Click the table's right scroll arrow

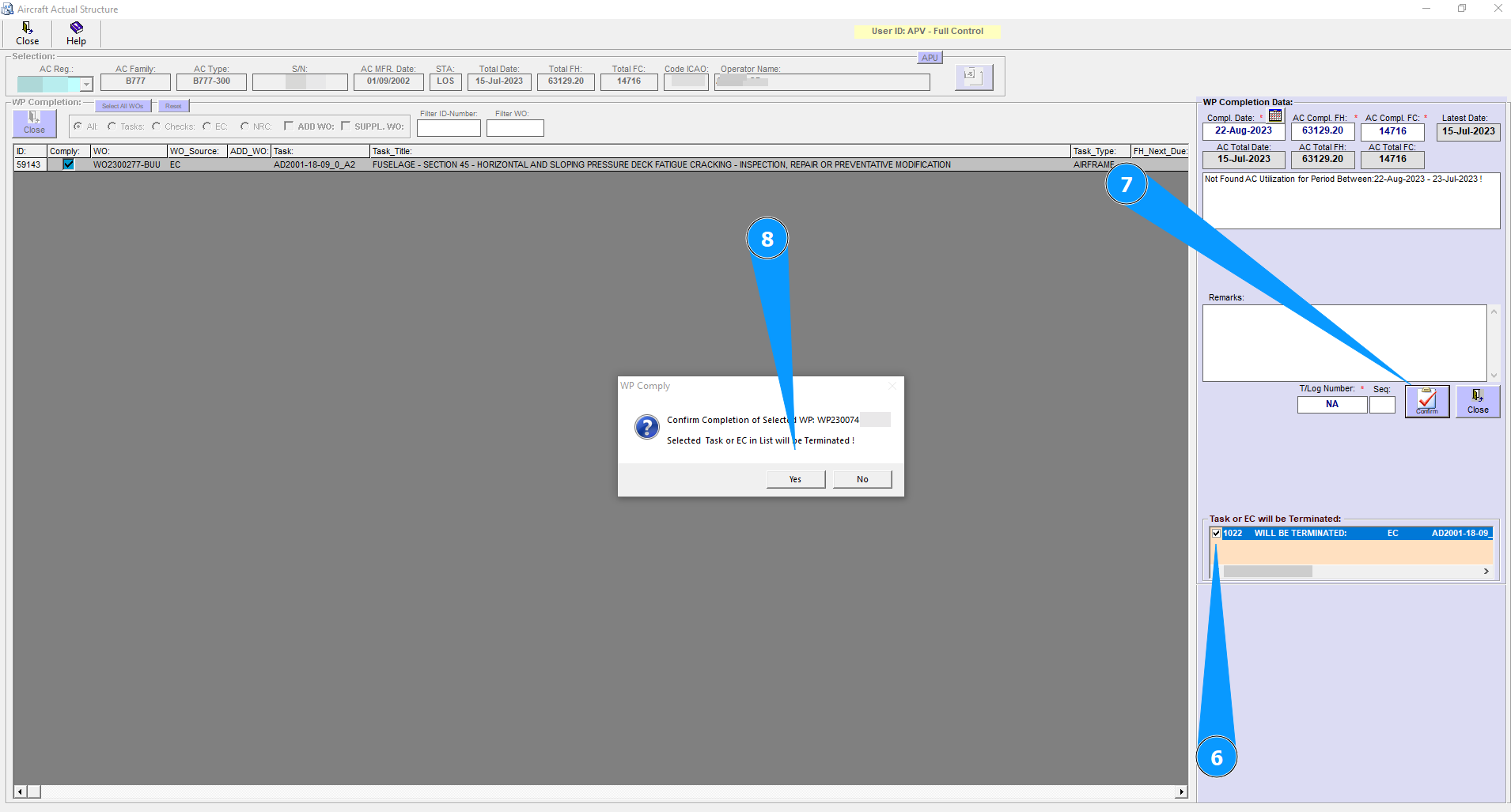(1182, 791)
